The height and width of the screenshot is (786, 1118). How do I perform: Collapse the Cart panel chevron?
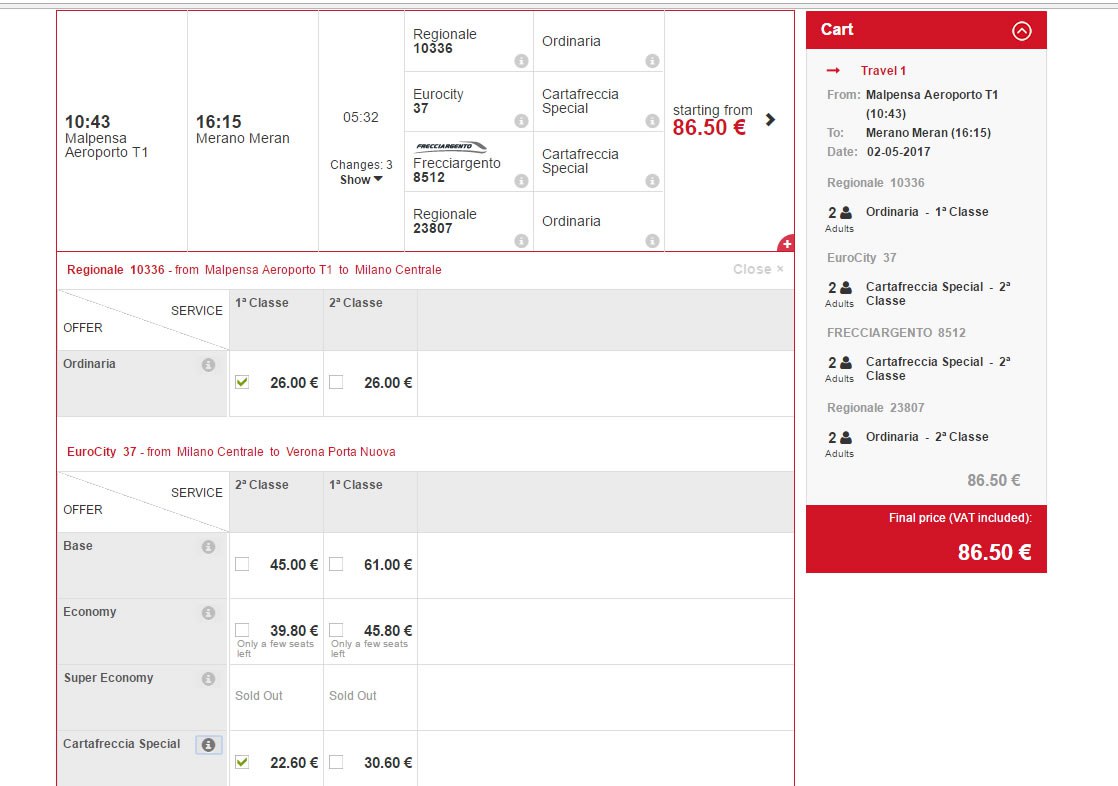(x=1021, y=30)
